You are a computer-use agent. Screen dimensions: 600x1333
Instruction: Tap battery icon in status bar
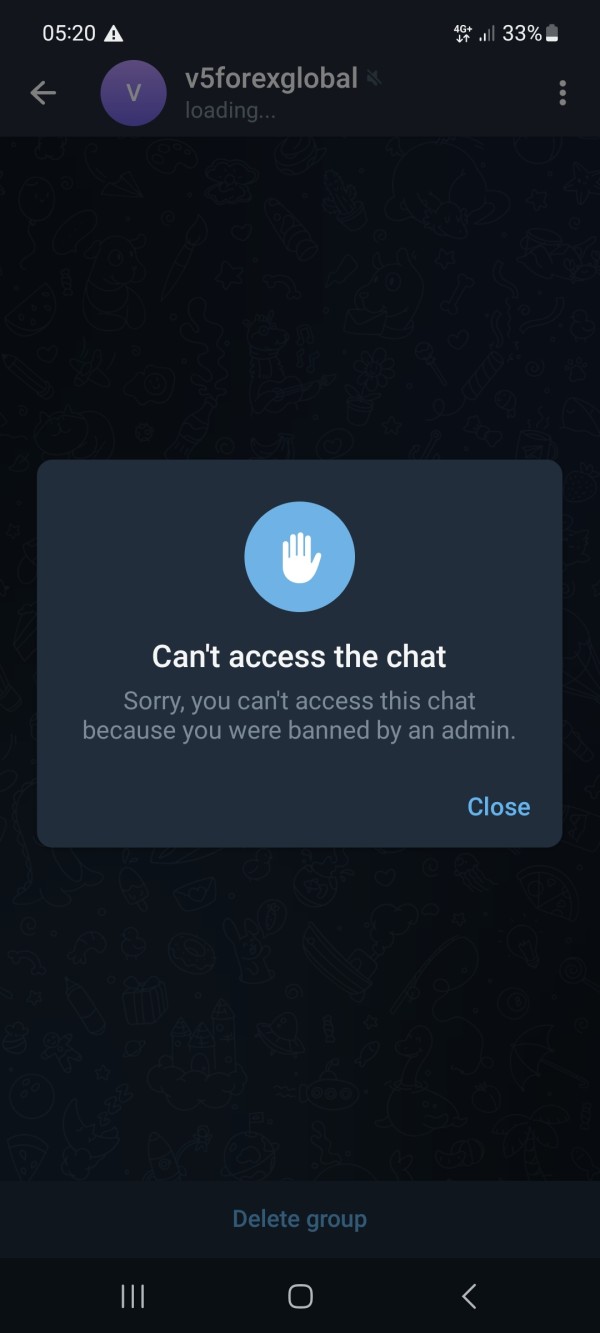[552, 34]
